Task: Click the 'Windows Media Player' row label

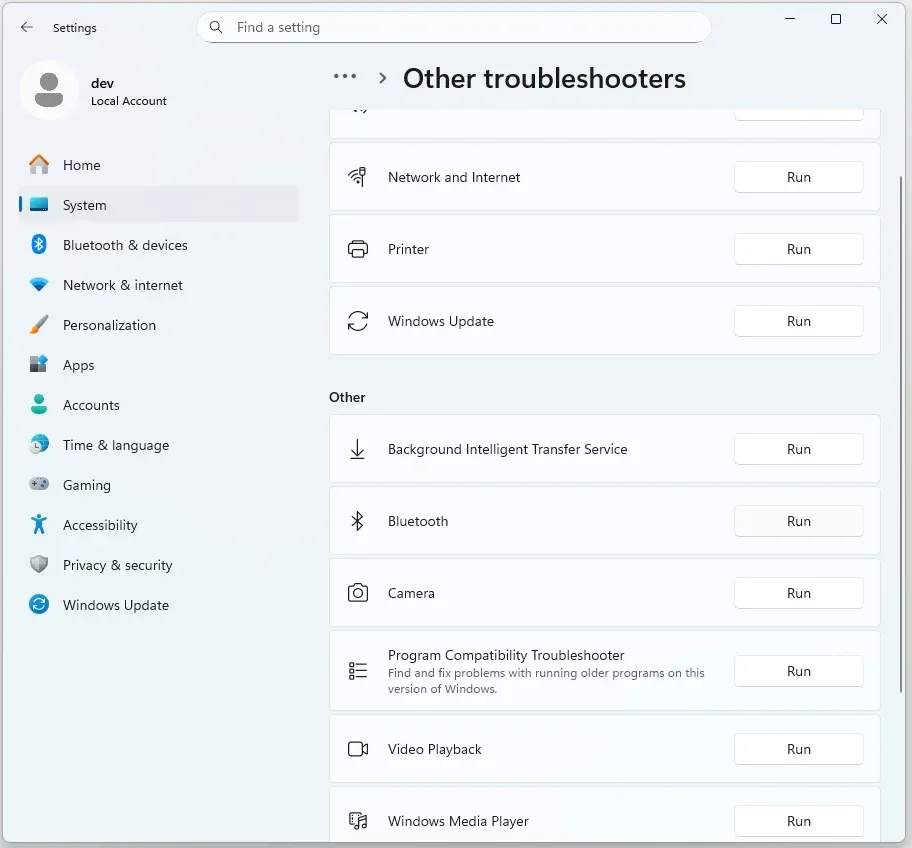Action: coord(458,822)
